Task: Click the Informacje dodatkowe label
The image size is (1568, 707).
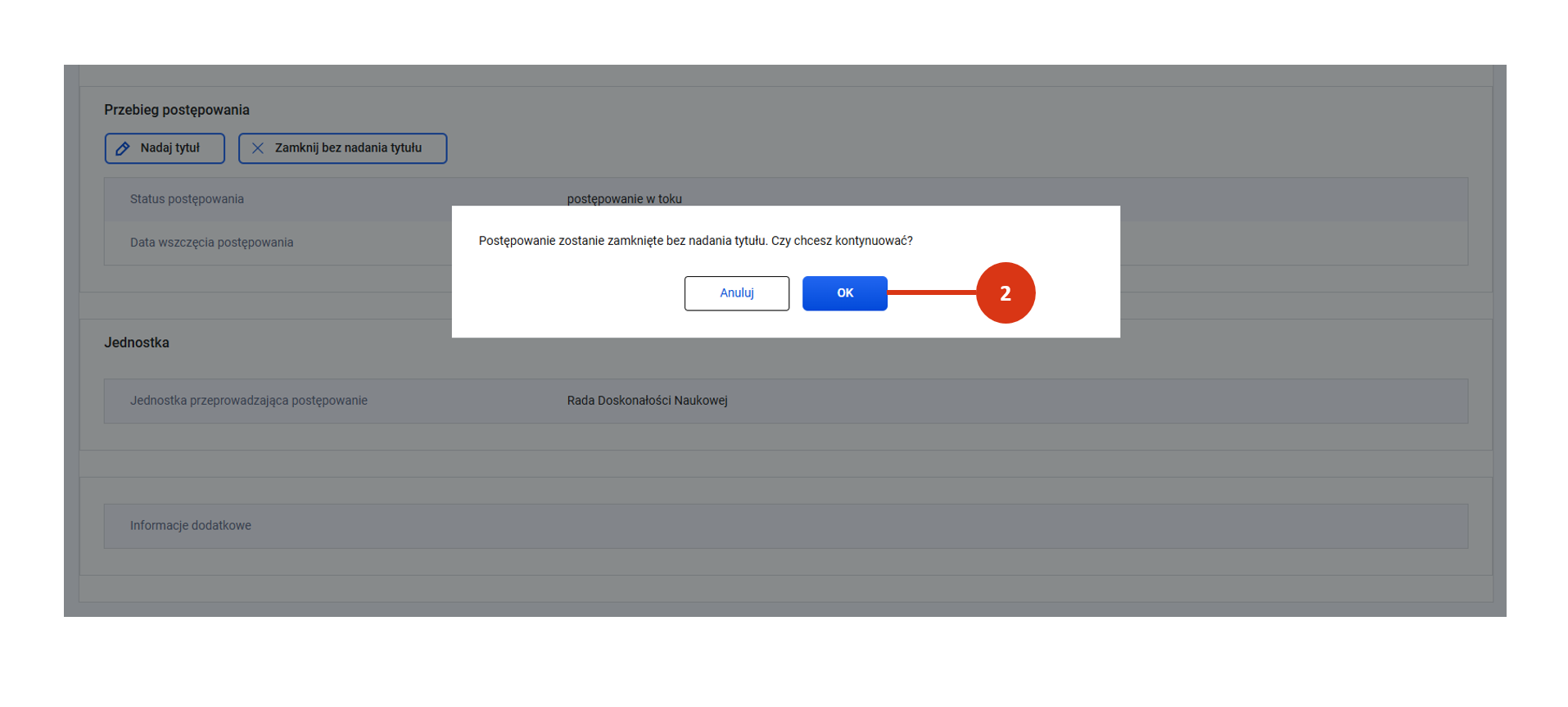Action: point(190,526)
